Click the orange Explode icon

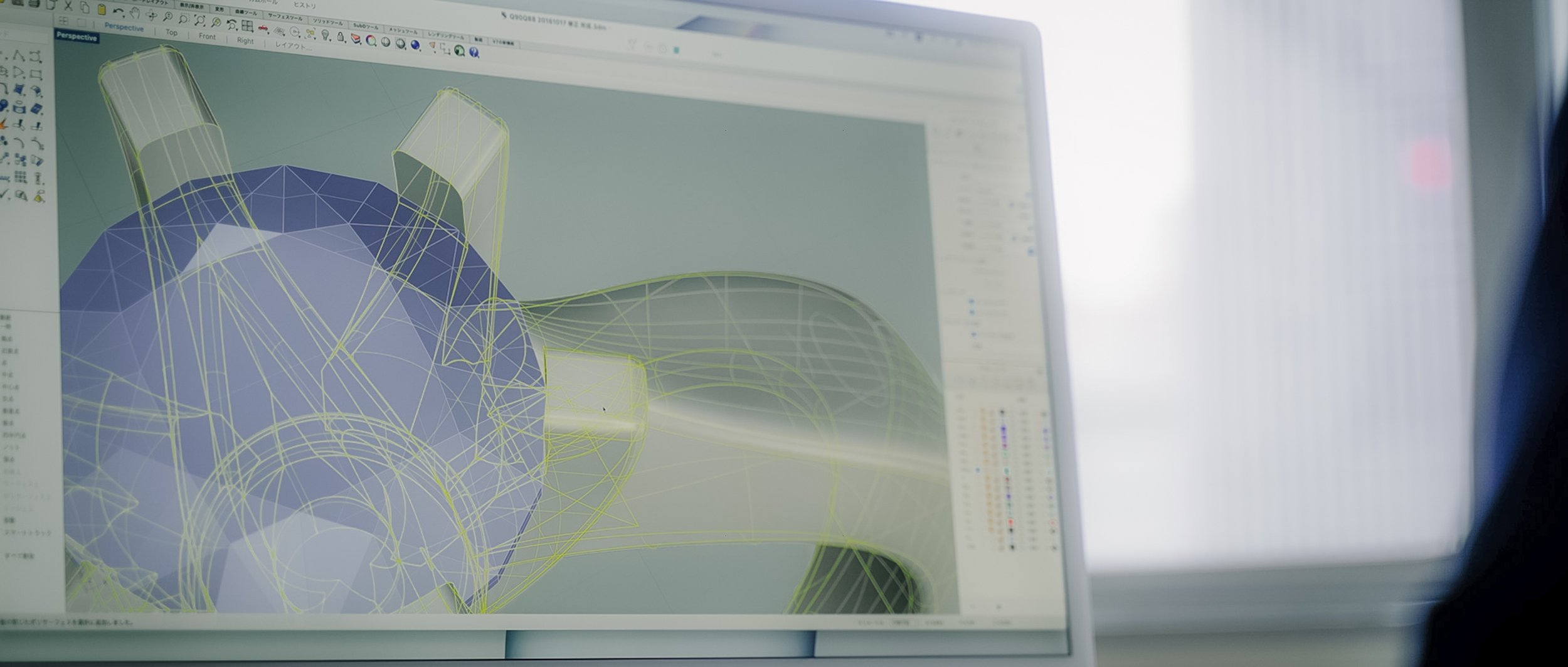[x=3, y=125]
